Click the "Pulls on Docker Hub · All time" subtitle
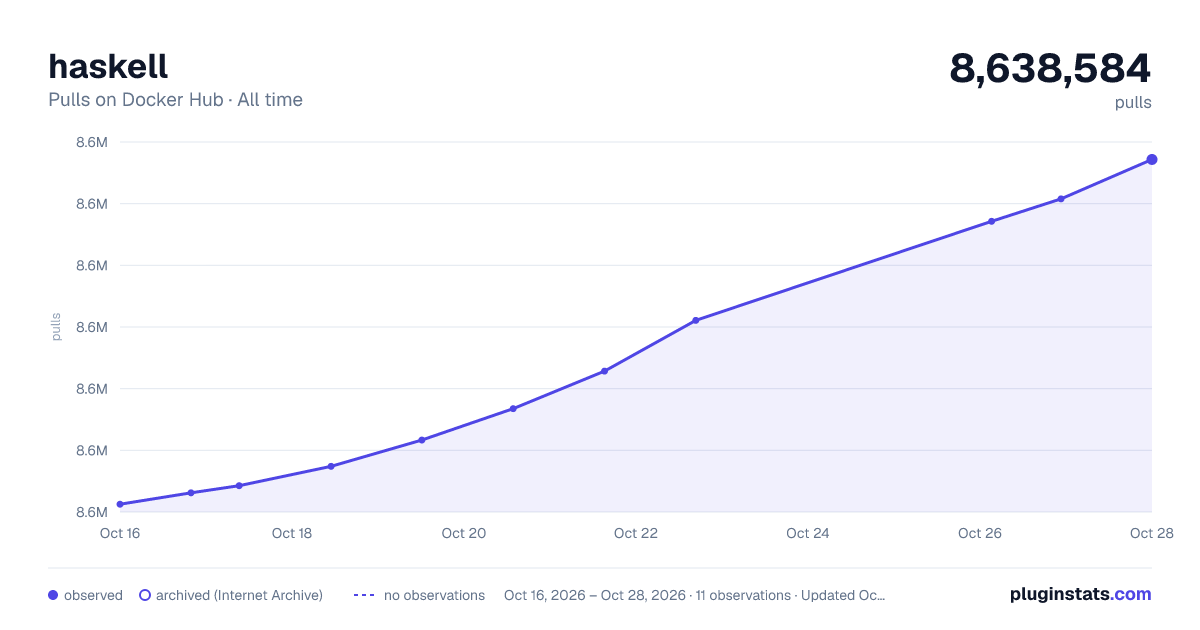The height and width of the screenshot is (630, 1200). 175,100
